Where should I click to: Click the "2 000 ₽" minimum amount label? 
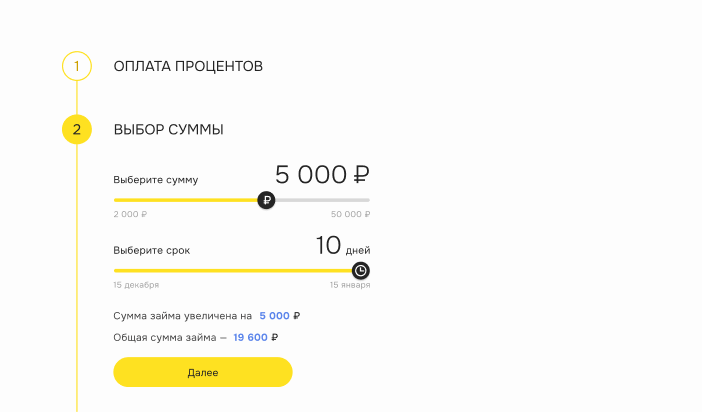130,215
